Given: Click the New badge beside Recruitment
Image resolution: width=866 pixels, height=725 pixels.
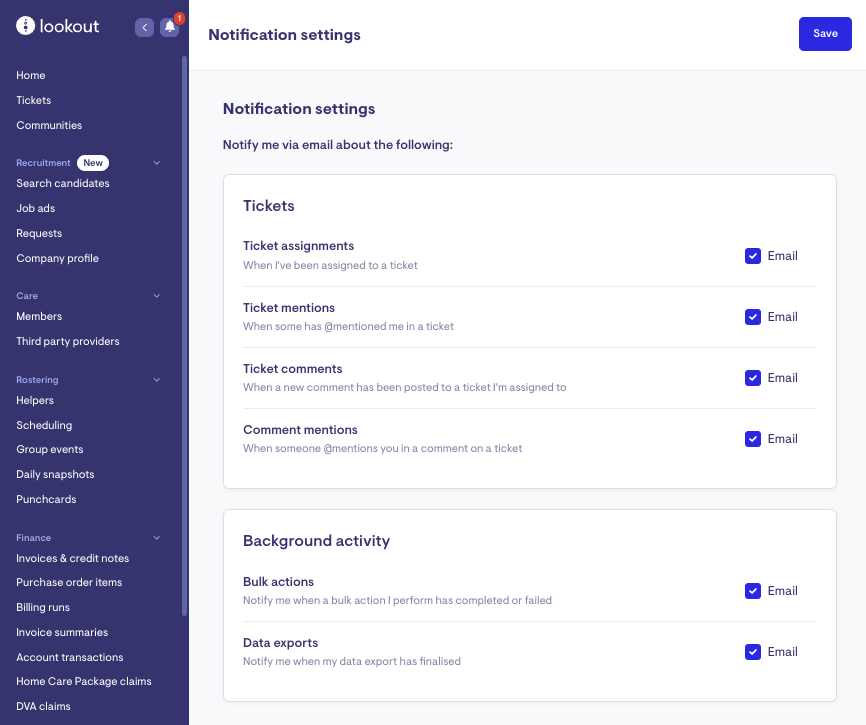Looking at the screenshot, I should [x=93, y=163].
